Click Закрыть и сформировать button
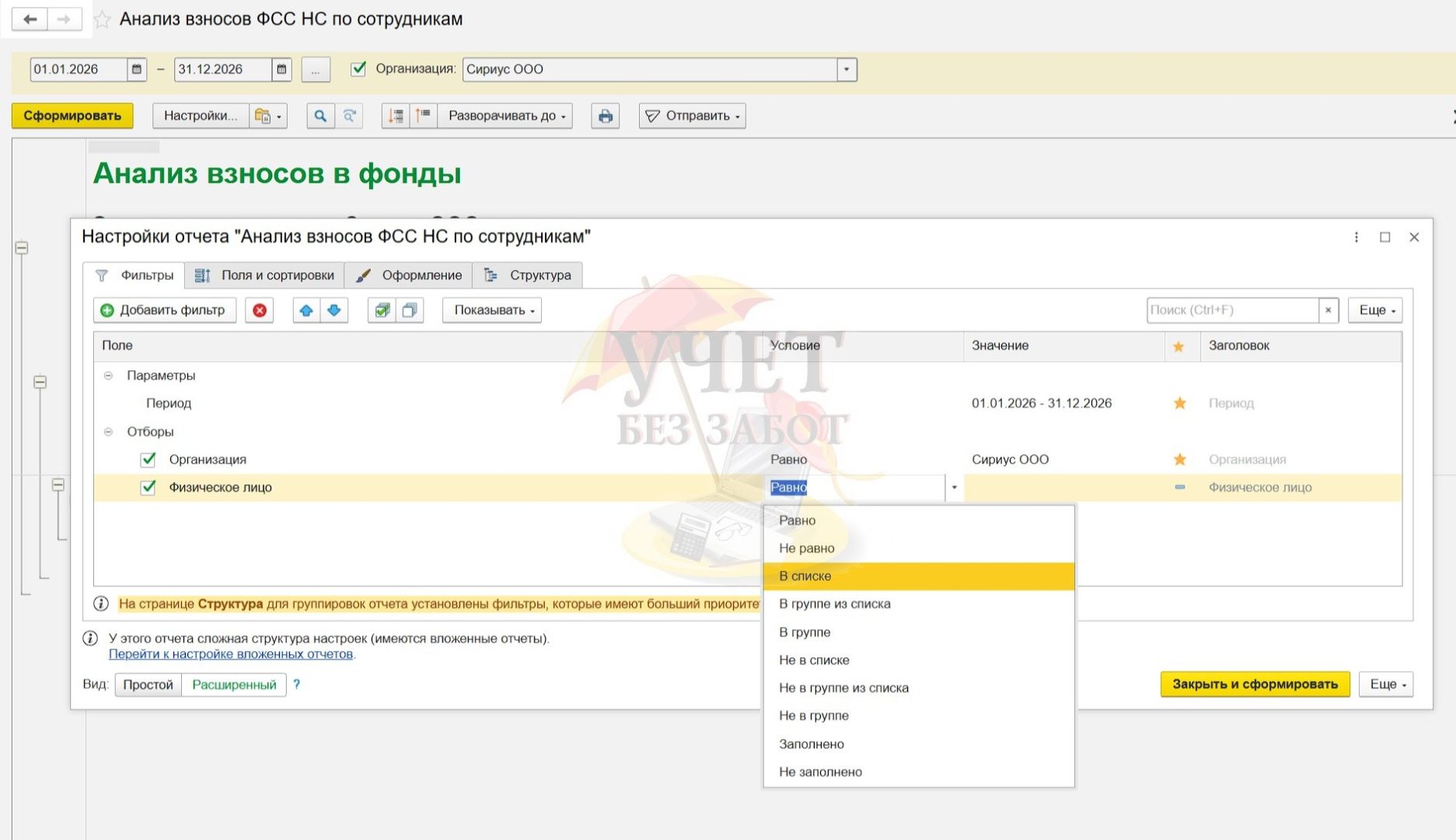This screenshot has height=840, width=1456. coord(1255,684)
